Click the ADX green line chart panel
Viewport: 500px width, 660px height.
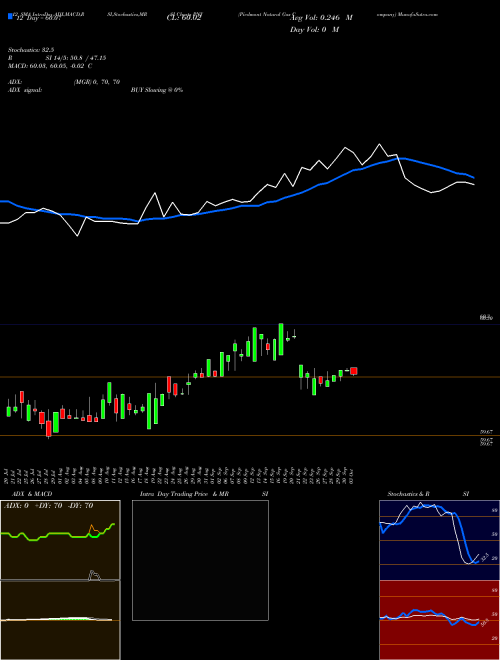point(60,540)
